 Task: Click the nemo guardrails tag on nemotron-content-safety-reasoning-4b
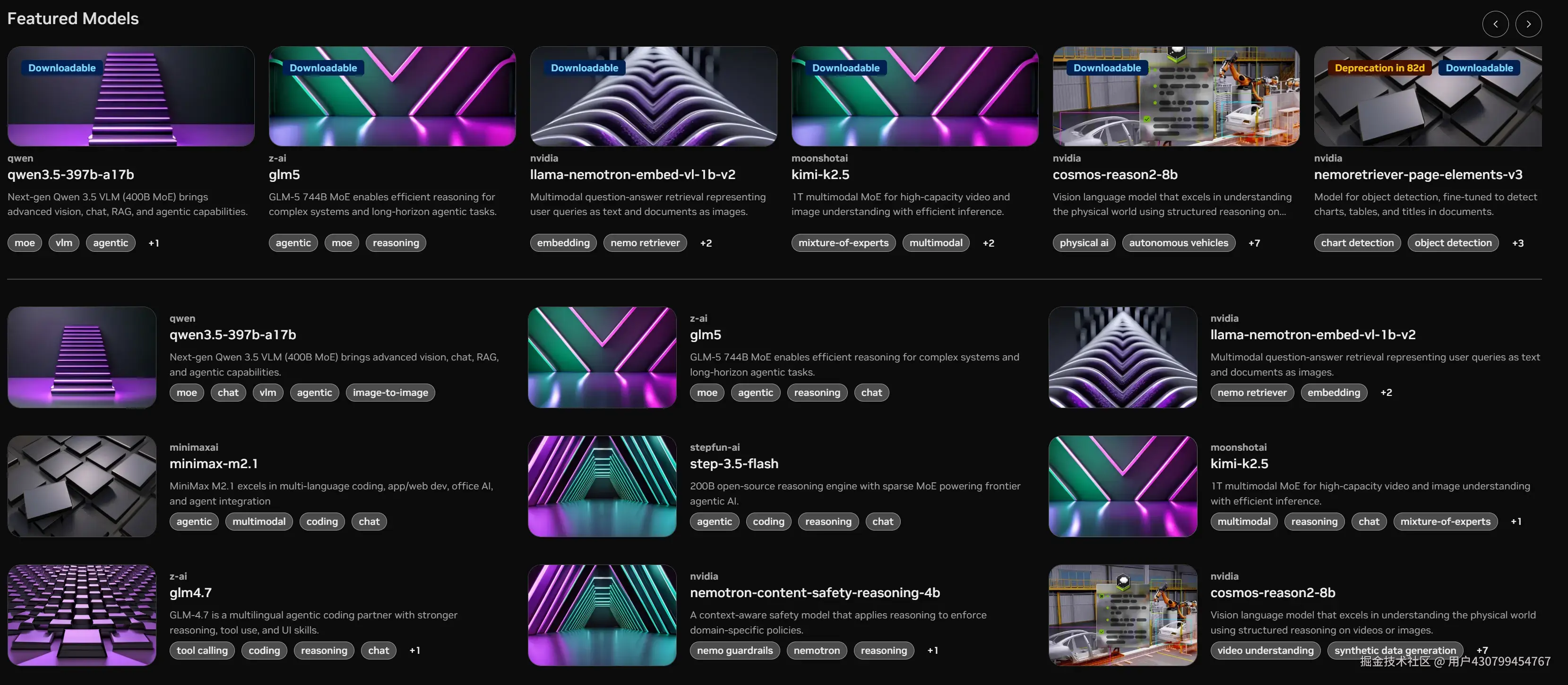(x=734, y=651)
